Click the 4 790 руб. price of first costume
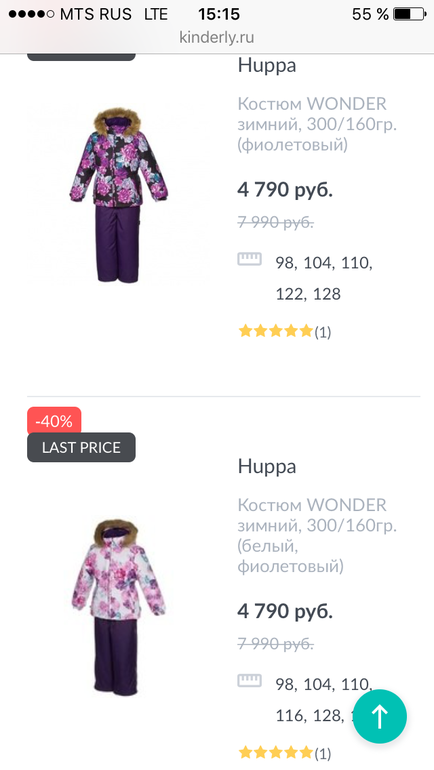Image resolution: width=434 pixels, height=770 pixels. click(x=285, y=190)
